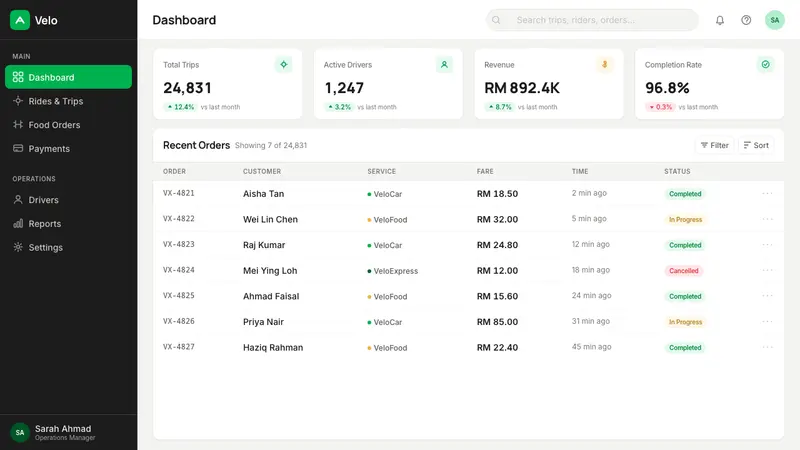800x450 pixels.
Task: Click Completed badge for Aisha Tan
Action: coord(685,194)
